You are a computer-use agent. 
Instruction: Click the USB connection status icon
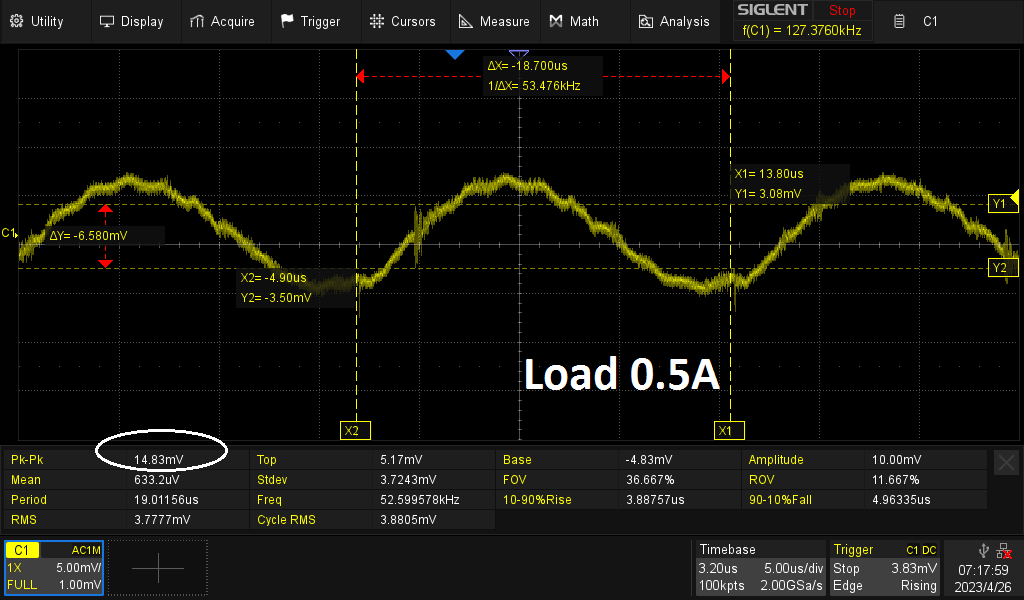[x=984, y=550]
